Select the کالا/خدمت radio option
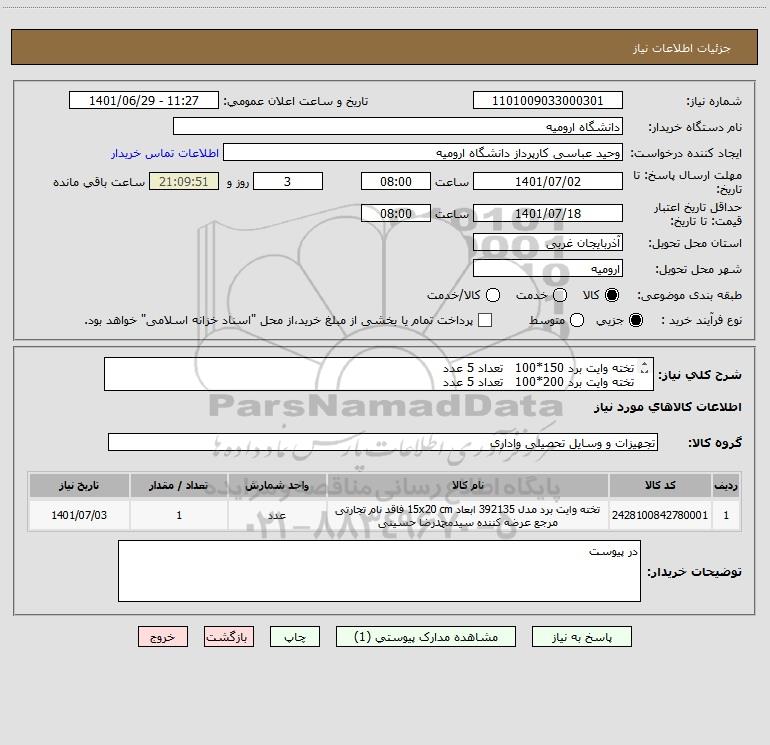The image size is (770, 745). (x=493, y=295)
